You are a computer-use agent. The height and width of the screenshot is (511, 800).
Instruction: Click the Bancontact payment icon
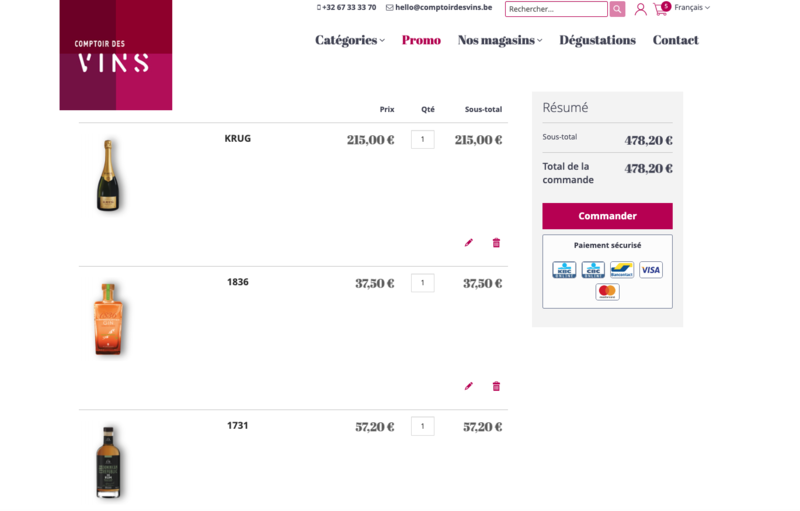point(622,270)
